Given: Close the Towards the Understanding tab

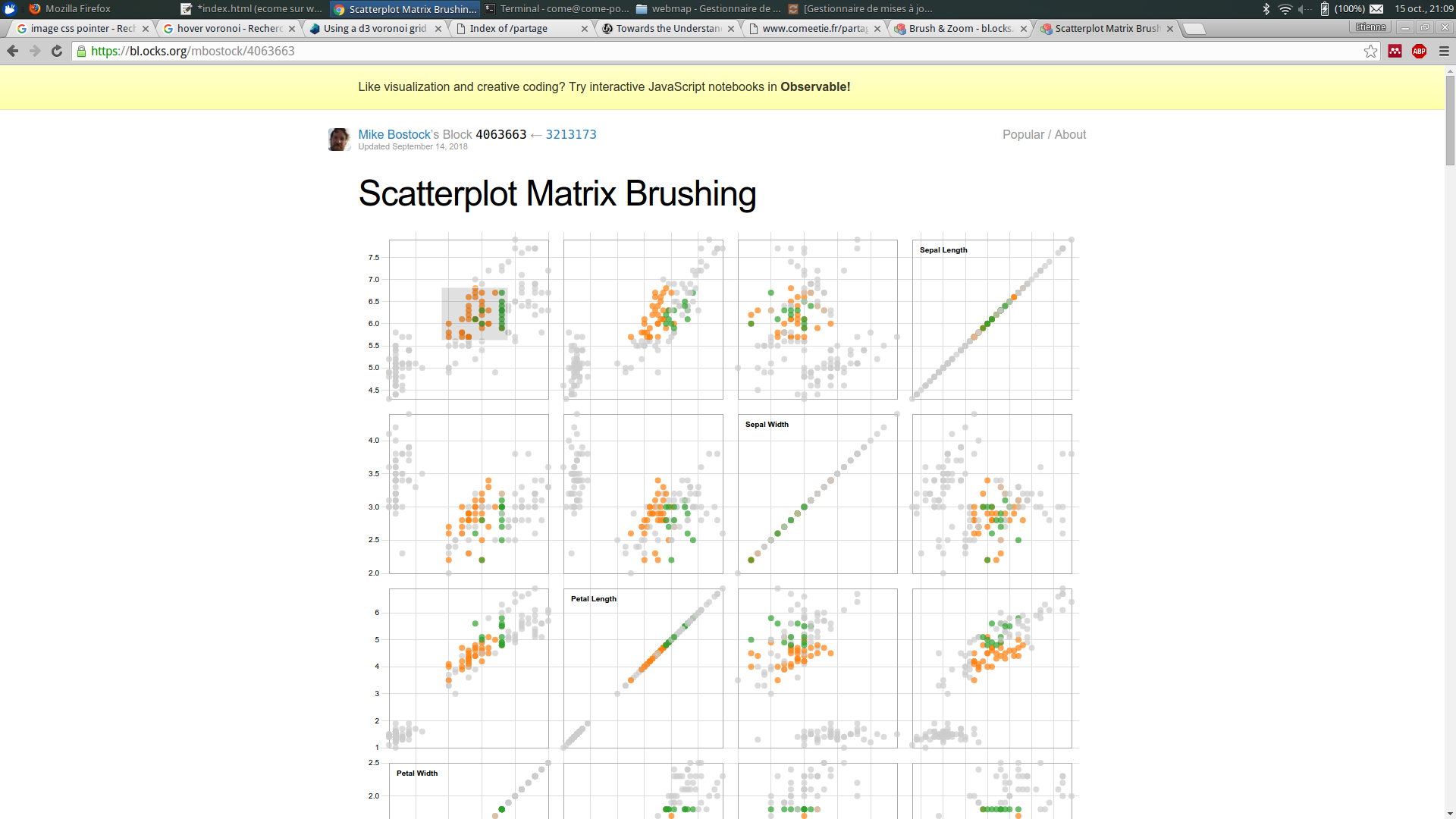Looking at the screenshot, I should point(731,29).
